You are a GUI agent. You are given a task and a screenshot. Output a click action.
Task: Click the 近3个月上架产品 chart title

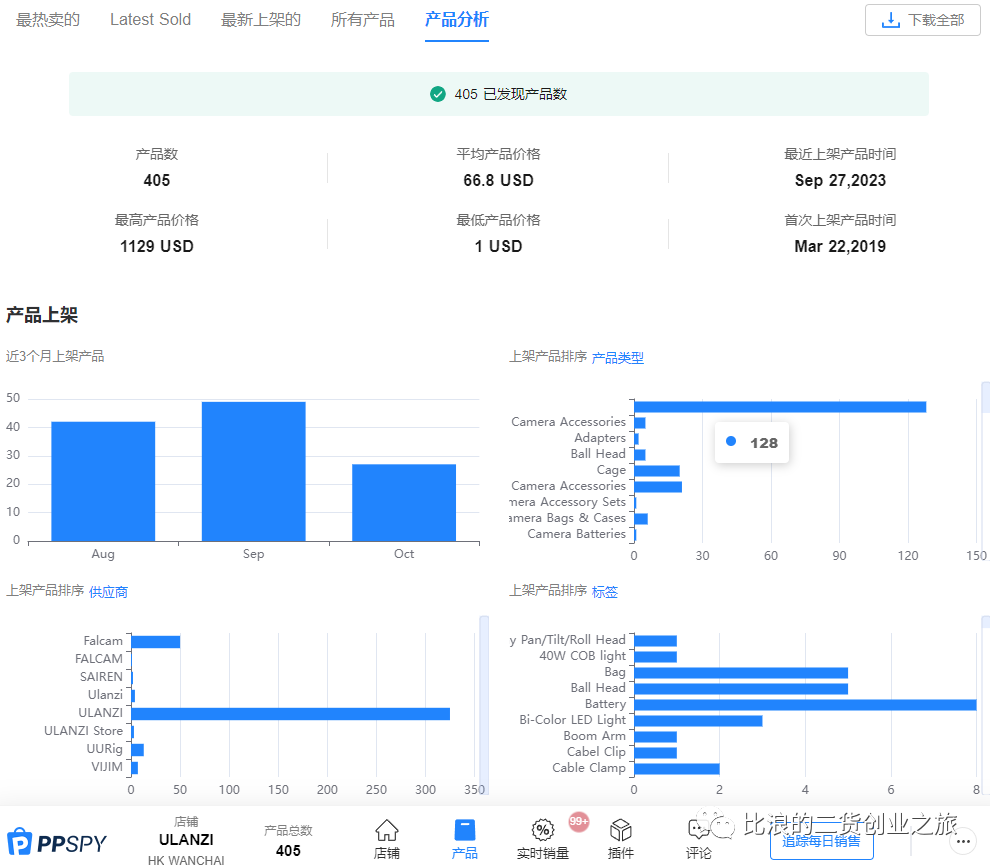(x=55, y=357)
